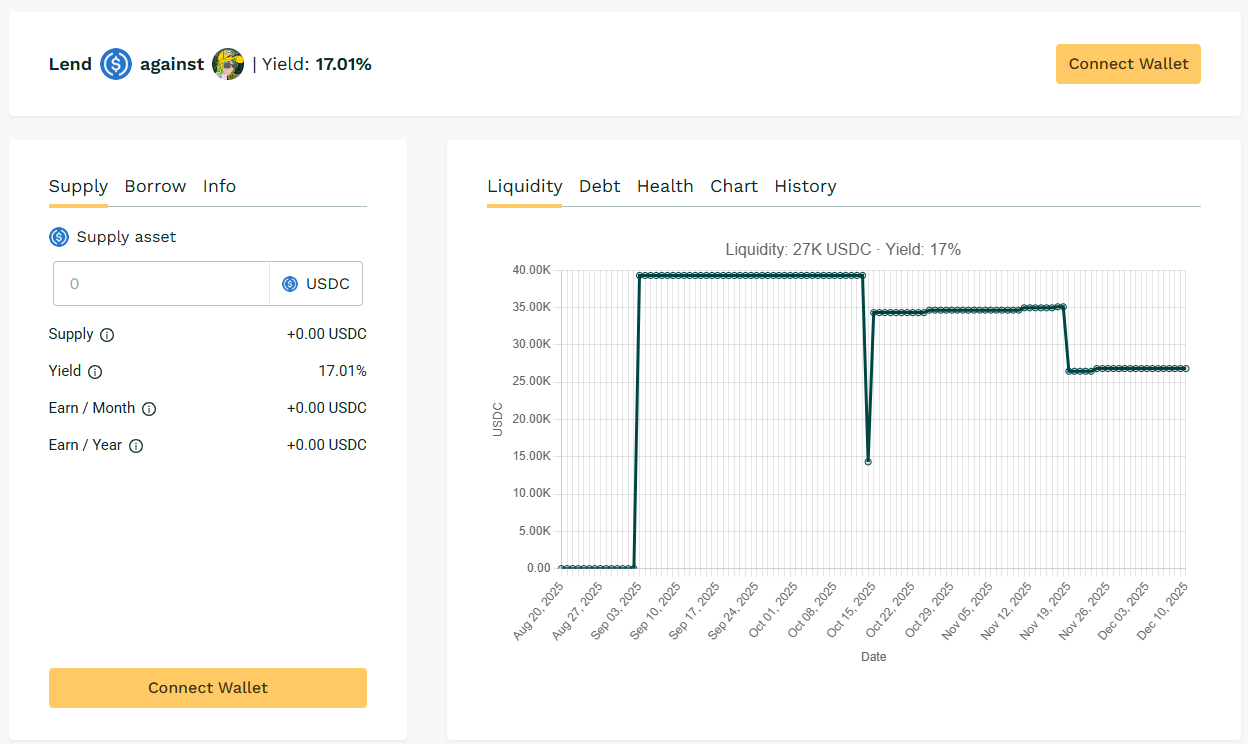The width and height of the screenshot is (1248, 744).
Task: Open the Debt chart tab
Action: pyautogui.click(x=599, y=186)
